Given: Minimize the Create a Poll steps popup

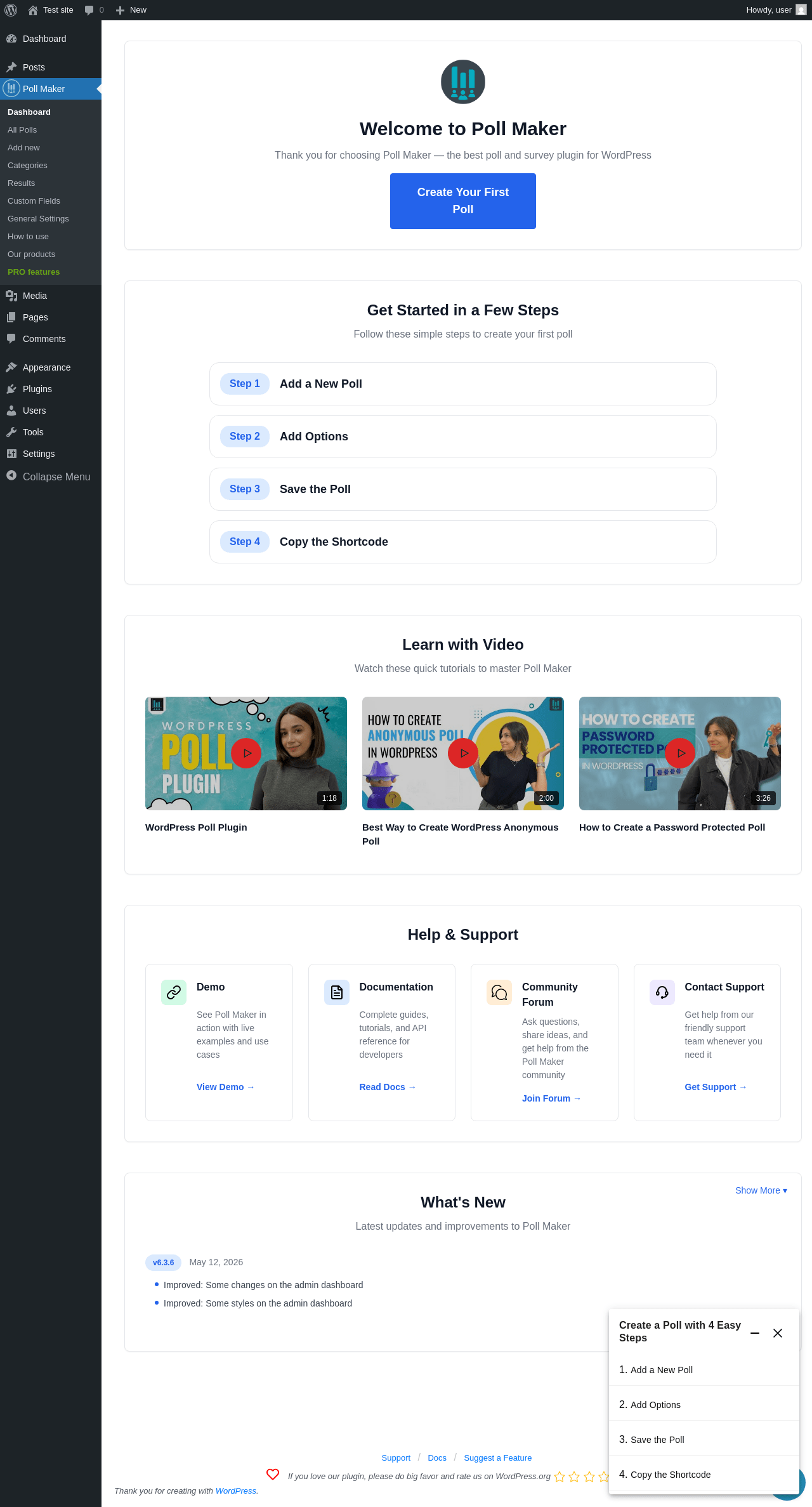Looking at the screenshot, I should tap(755, 1333).
